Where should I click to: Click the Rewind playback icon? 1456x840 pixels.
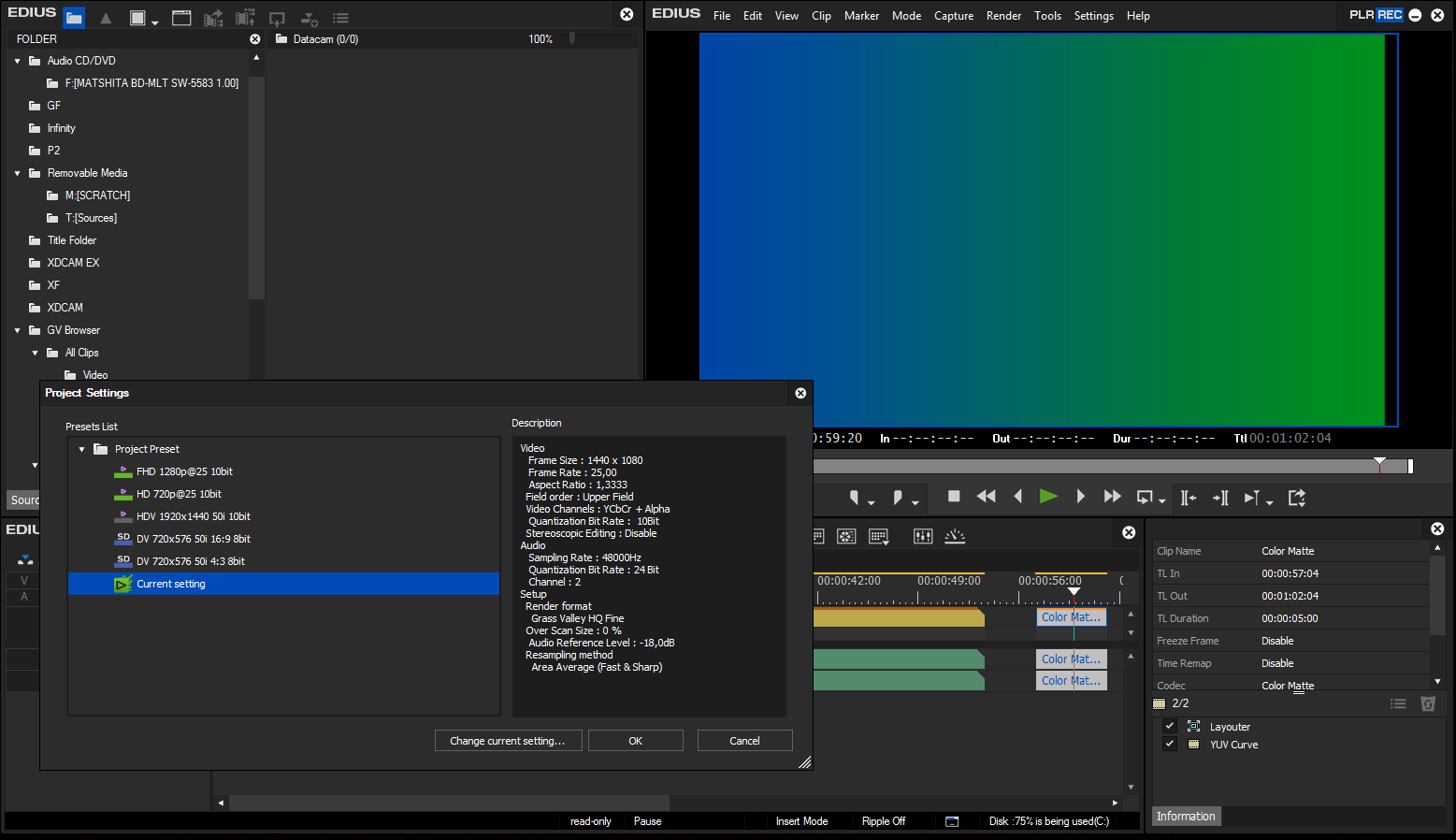point(986,497)
